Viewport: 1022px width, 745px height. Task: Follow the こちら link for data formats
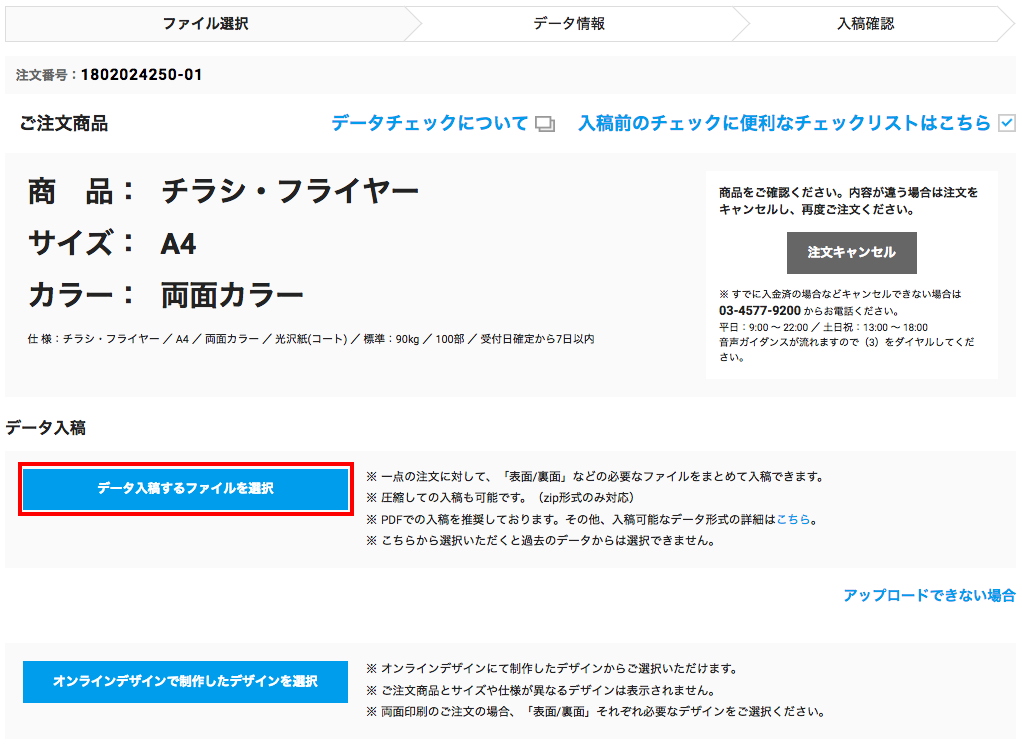click(x=794, y=519)
